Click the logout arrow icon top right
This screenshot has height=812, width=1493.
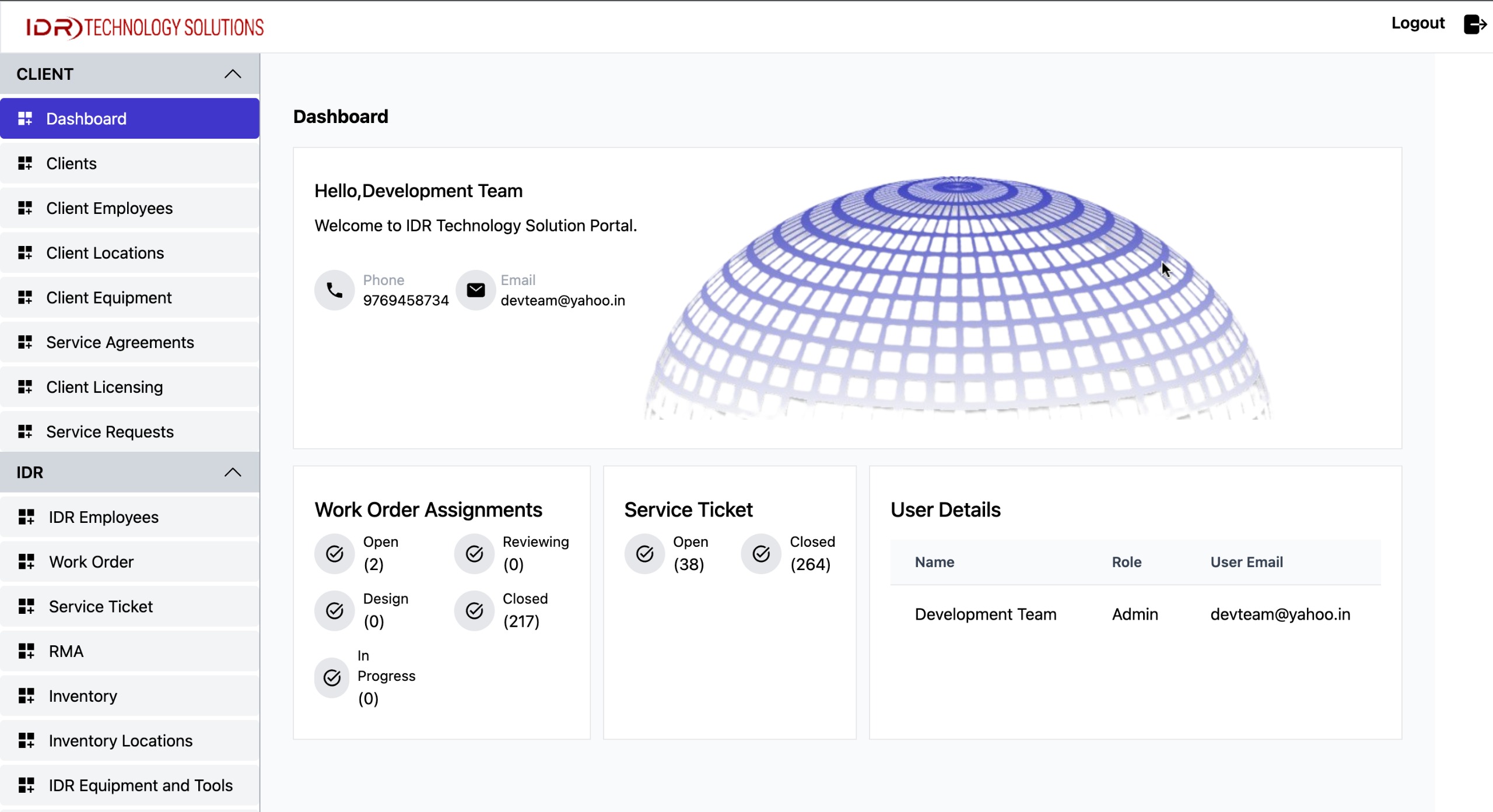[1475, 24]
